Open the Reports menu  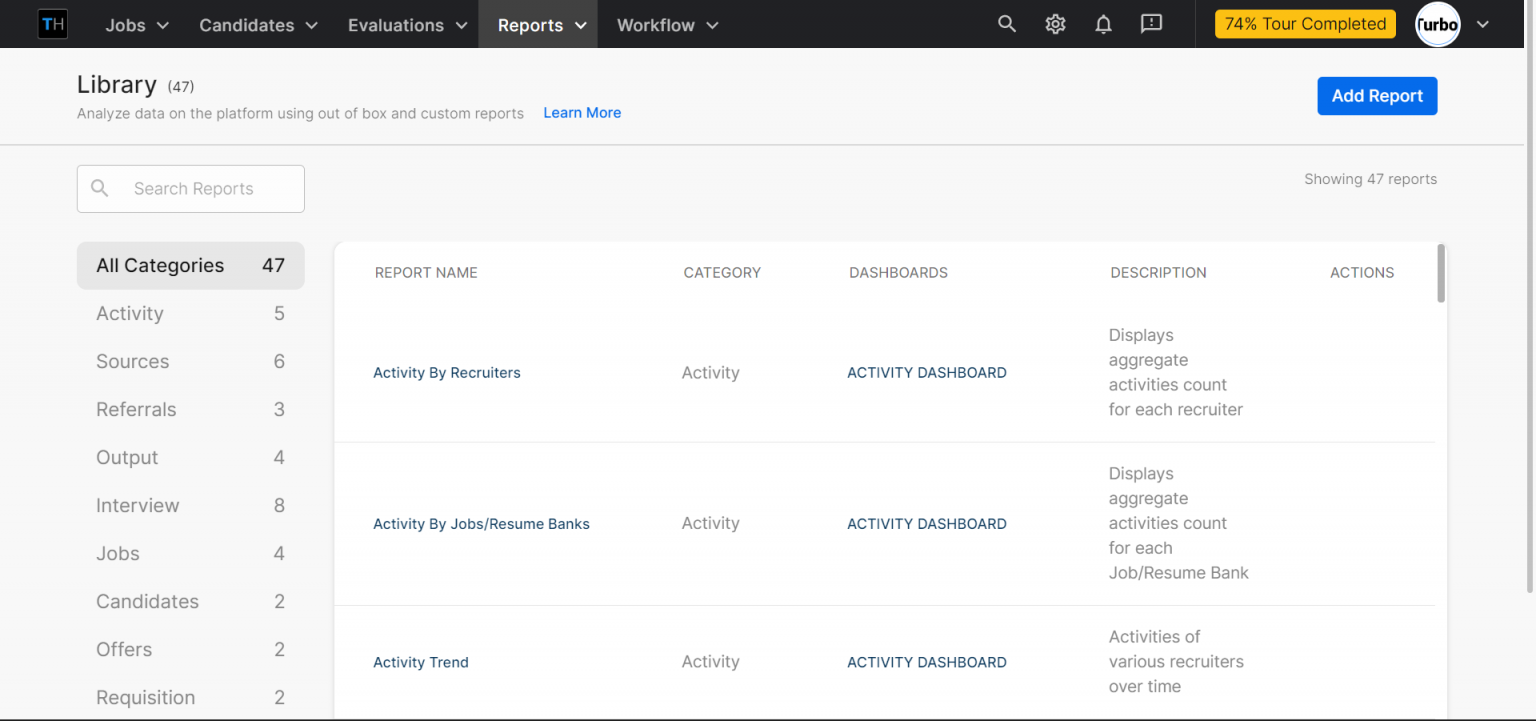pyautogui.click(x=541, y=25)
